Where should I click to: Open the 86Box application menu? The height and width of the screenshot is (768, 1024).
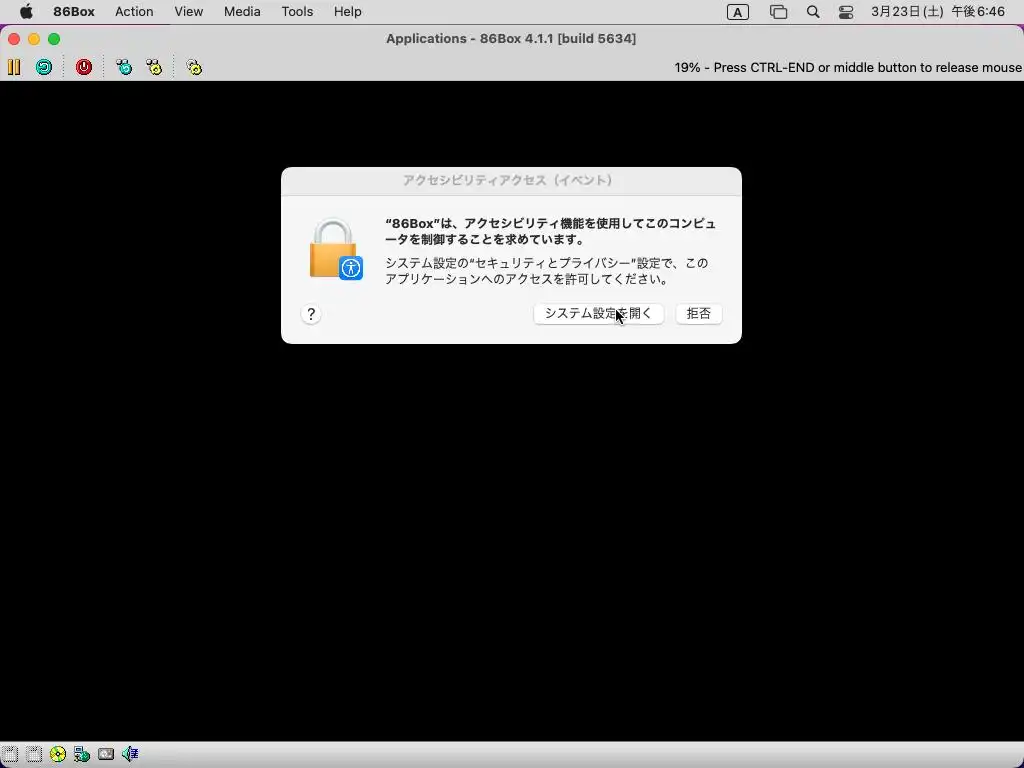[74, 12]
